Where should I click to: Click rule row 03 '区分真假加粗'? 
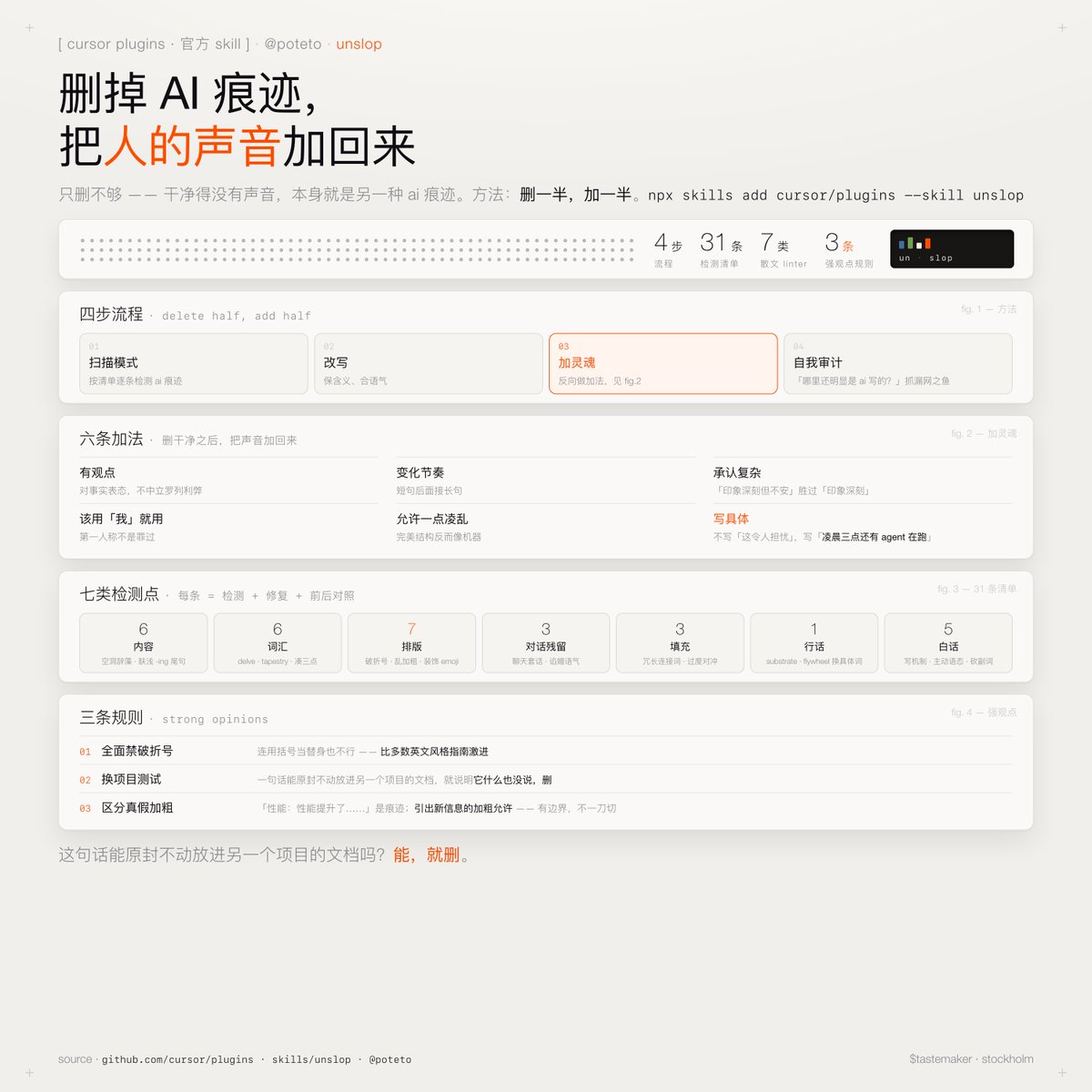(546, 807)
